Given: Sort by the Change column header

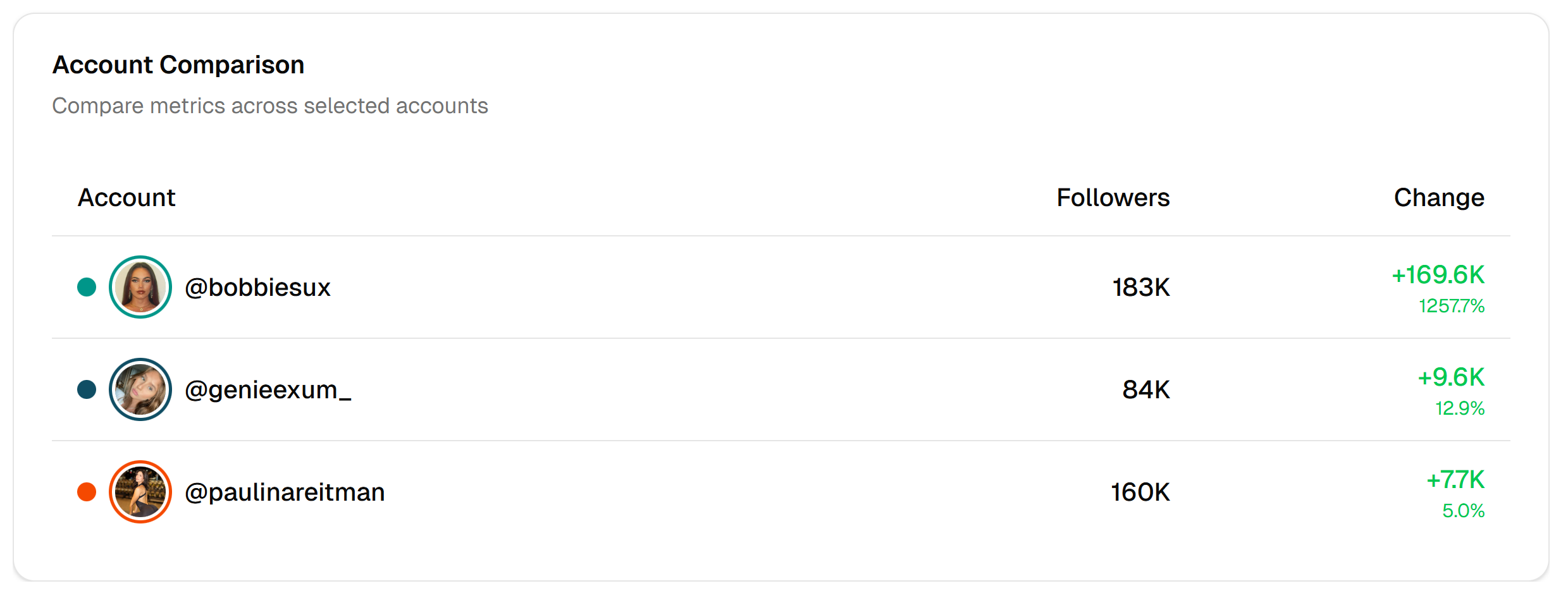Looking at the screenshot, I should pos(1438,198).
